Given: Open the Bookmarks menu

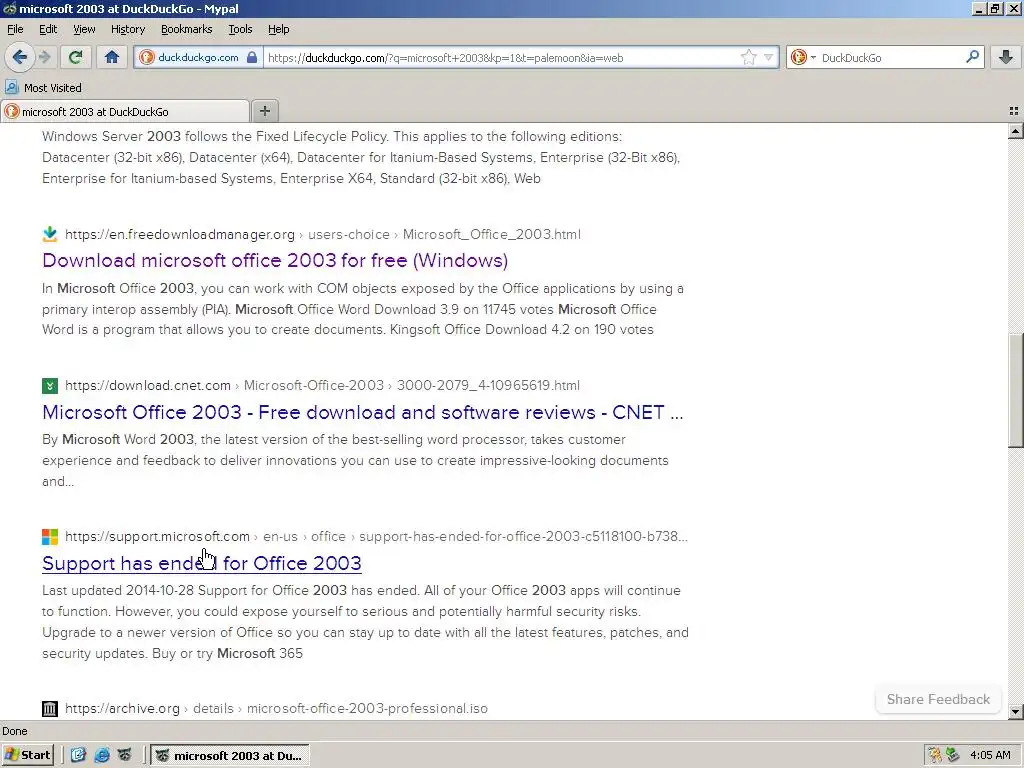Looking at the screenshot, I should point(186,29).
